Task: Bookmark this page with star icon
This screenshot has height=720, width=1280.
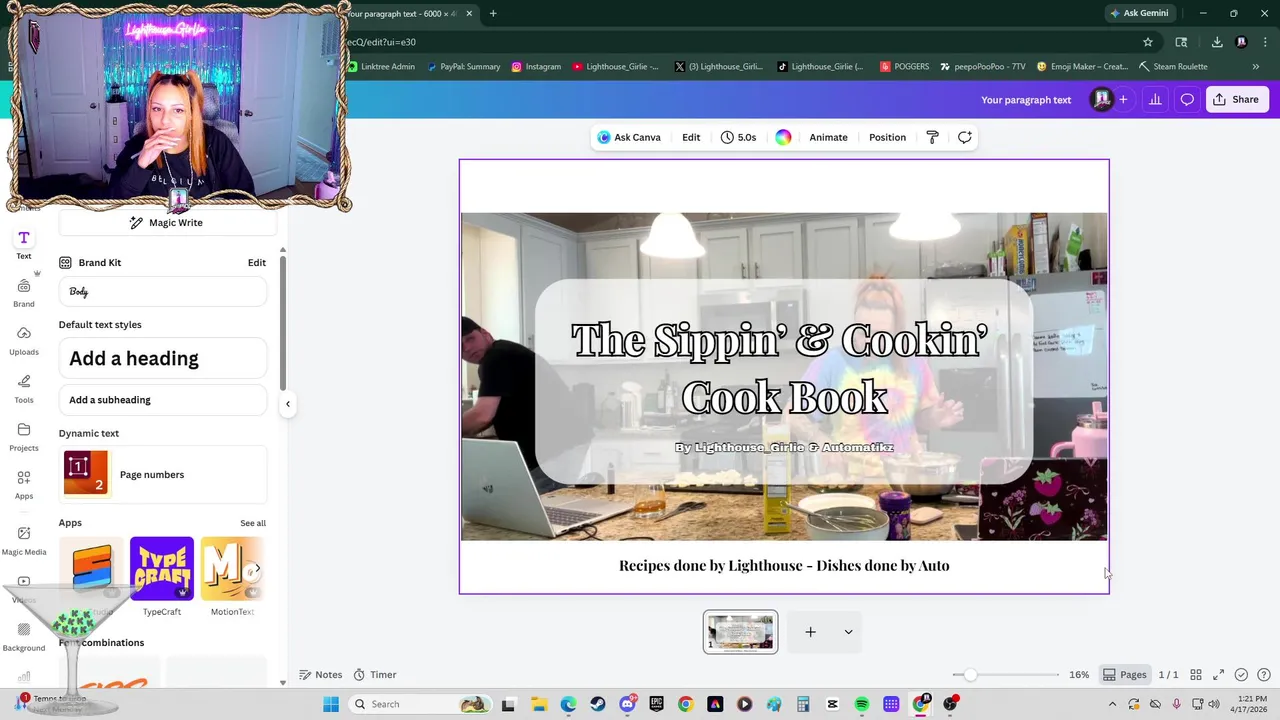Action: [1148, 42]
